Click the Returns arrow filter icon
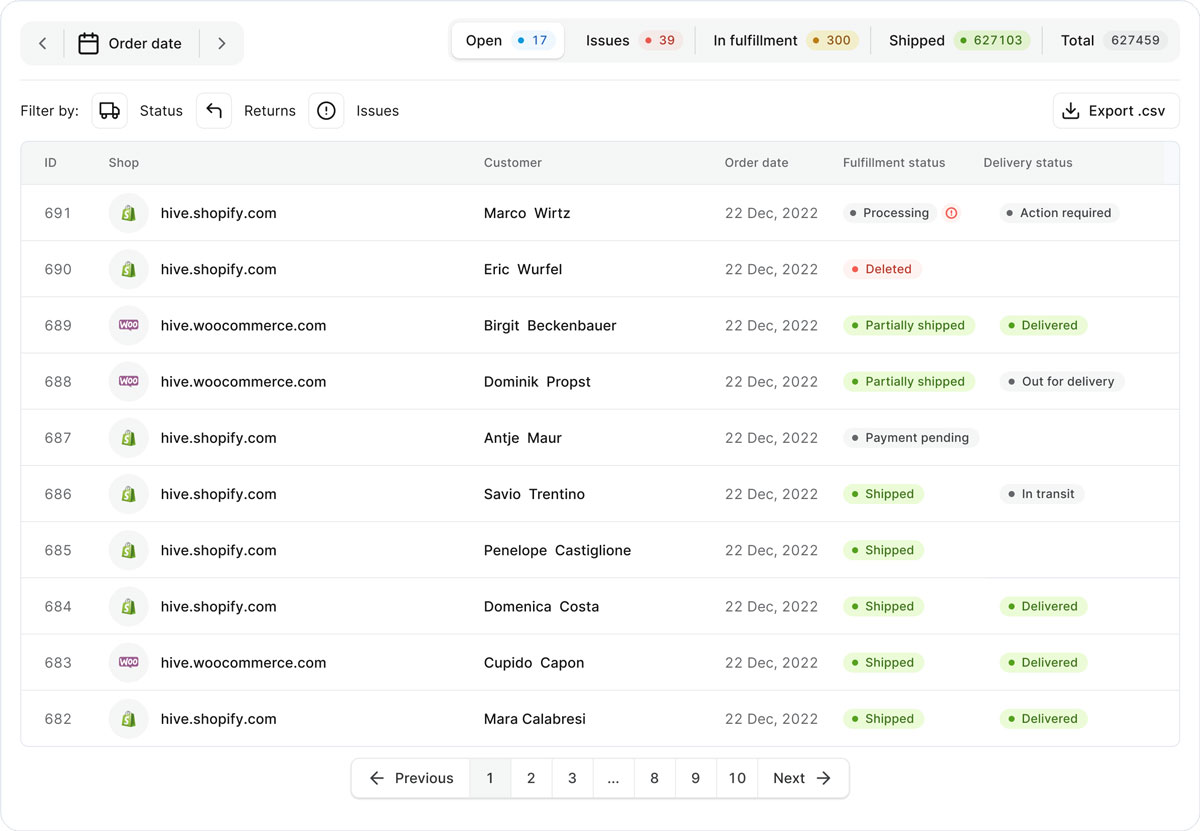This screenshot has width=1200, height=831. (214, 111)
